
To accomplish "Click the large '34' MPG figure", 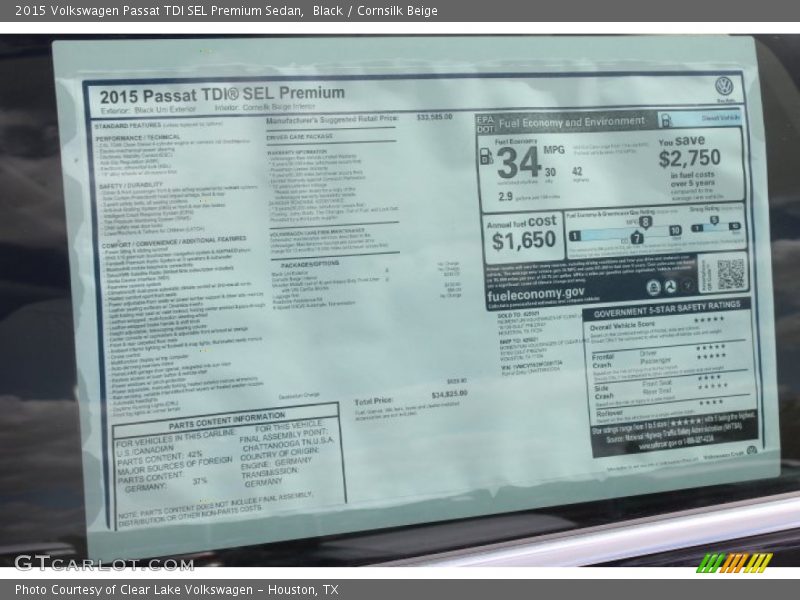I will (x=518, y=163).
